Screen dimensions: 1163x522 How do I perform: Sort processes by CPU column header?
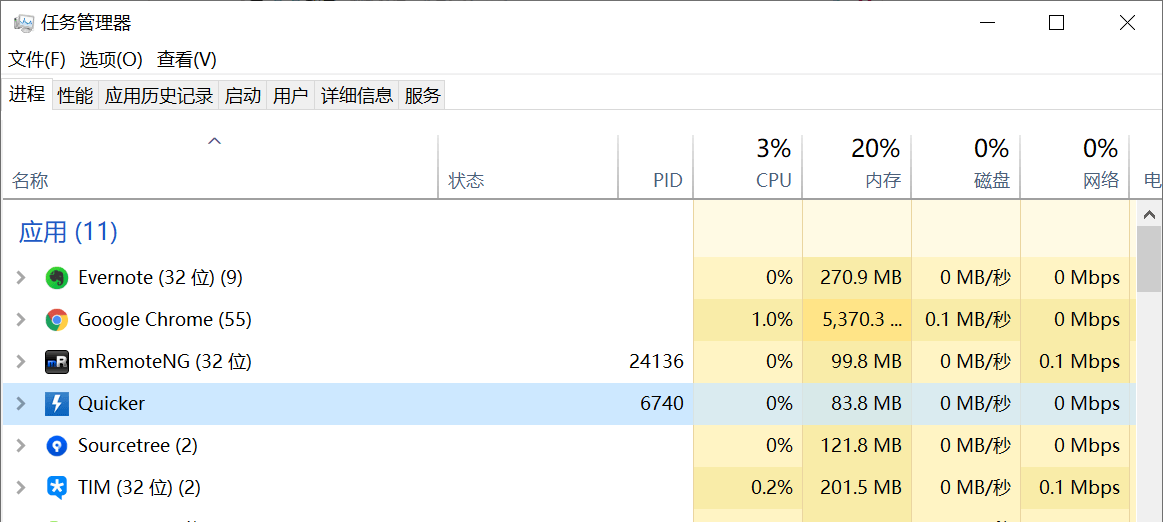pos(773,180)
